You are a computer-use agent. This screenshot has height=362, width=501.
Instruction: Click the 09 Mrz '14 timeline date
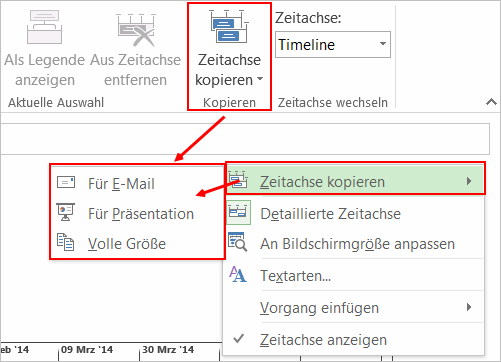[87, 350]
